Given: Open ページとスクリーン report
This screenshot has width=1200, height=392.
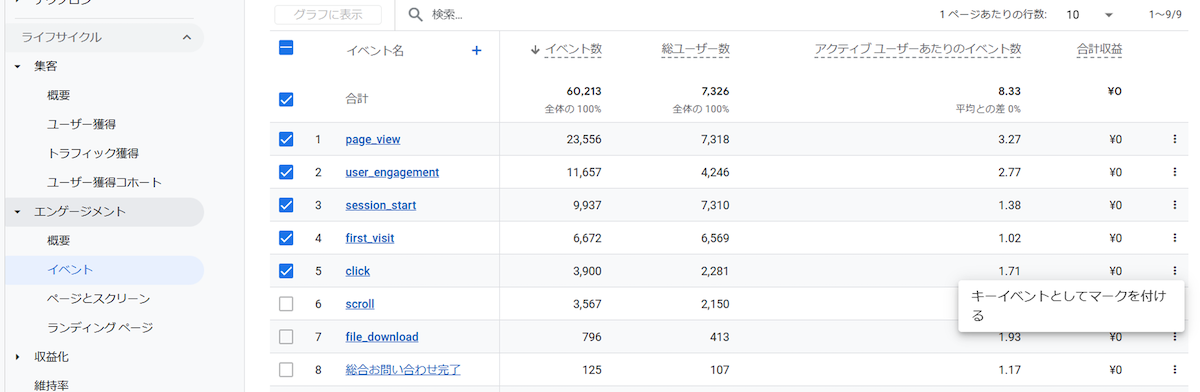Looking at the screenshot, I should pos(98,299).
